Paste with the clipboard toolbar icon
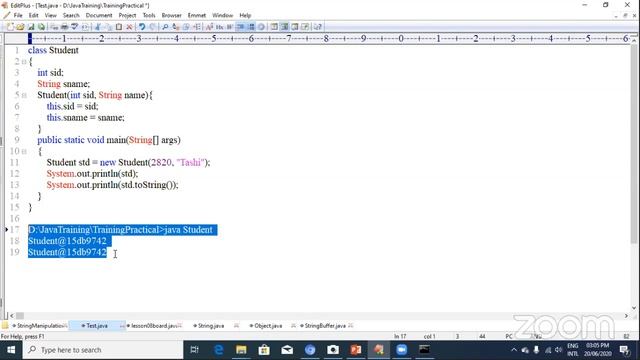 point(119,27)
